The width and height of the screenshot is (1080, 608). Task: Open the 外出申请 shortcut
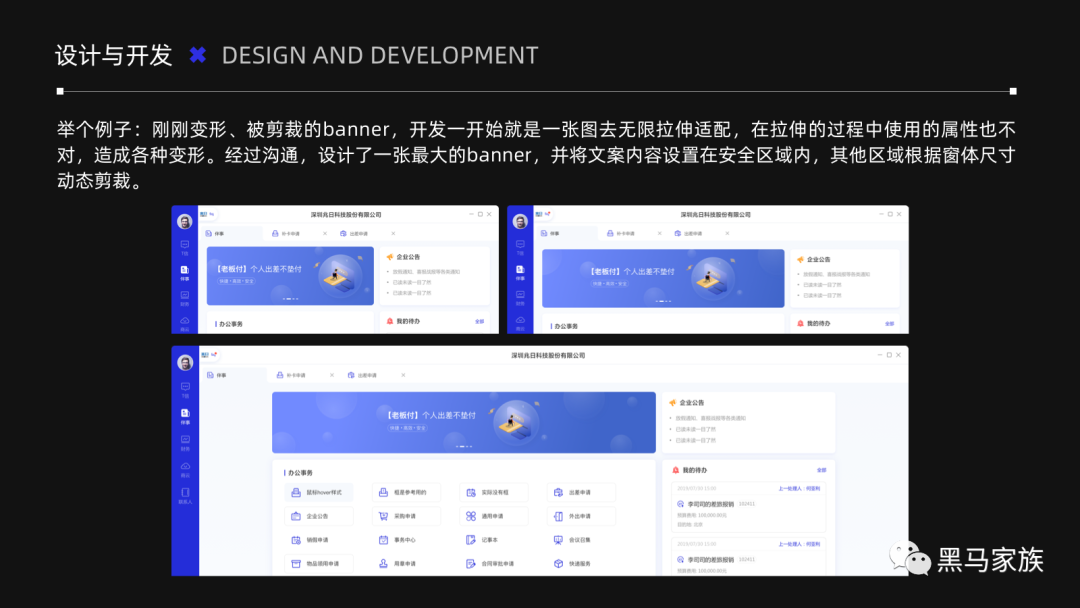(579, 516)
